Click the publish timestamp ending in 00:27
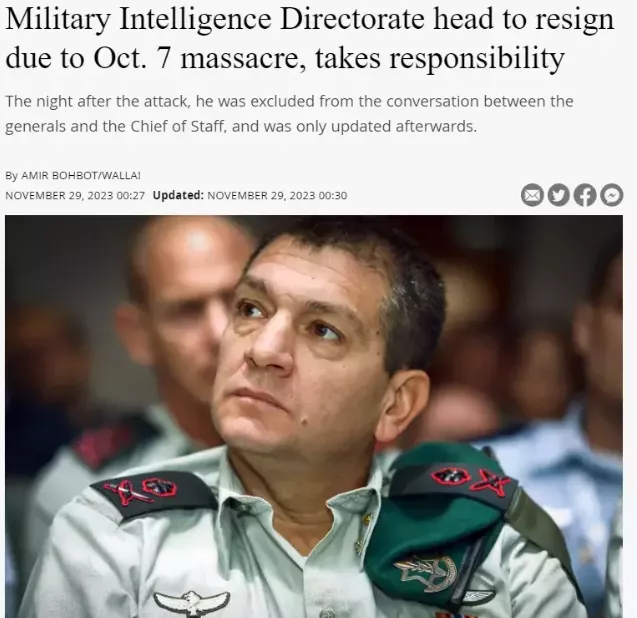Screen dimensions: 637x618 75,195
